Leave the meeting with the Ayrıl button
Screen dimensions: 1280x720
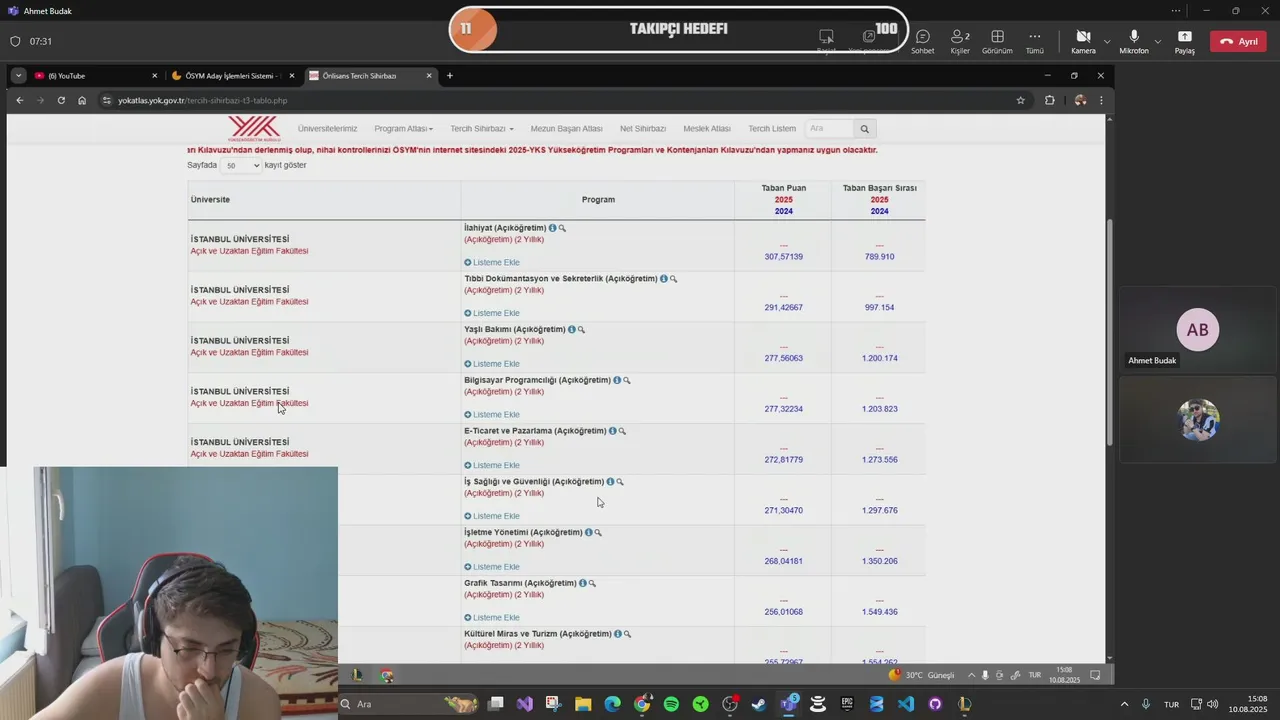click(x=1238, y=41)
